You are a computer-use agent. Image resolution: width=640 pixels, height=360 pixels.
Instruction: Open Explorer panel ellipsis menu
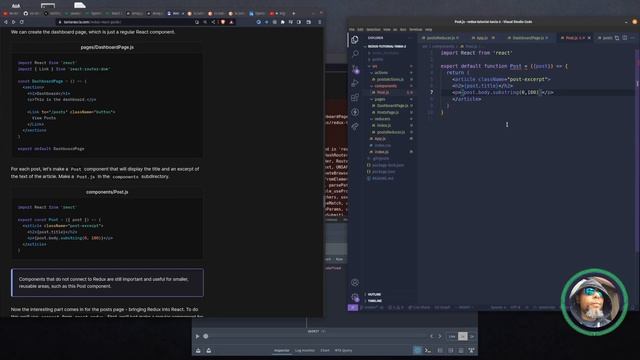[x=410, y=38]
